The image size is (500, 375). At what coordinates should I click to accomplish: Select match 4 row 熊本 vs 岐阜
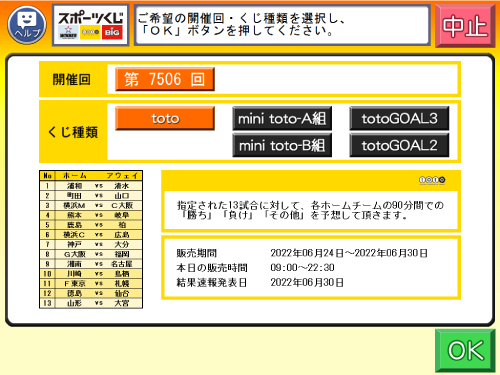tap(91, 215)
